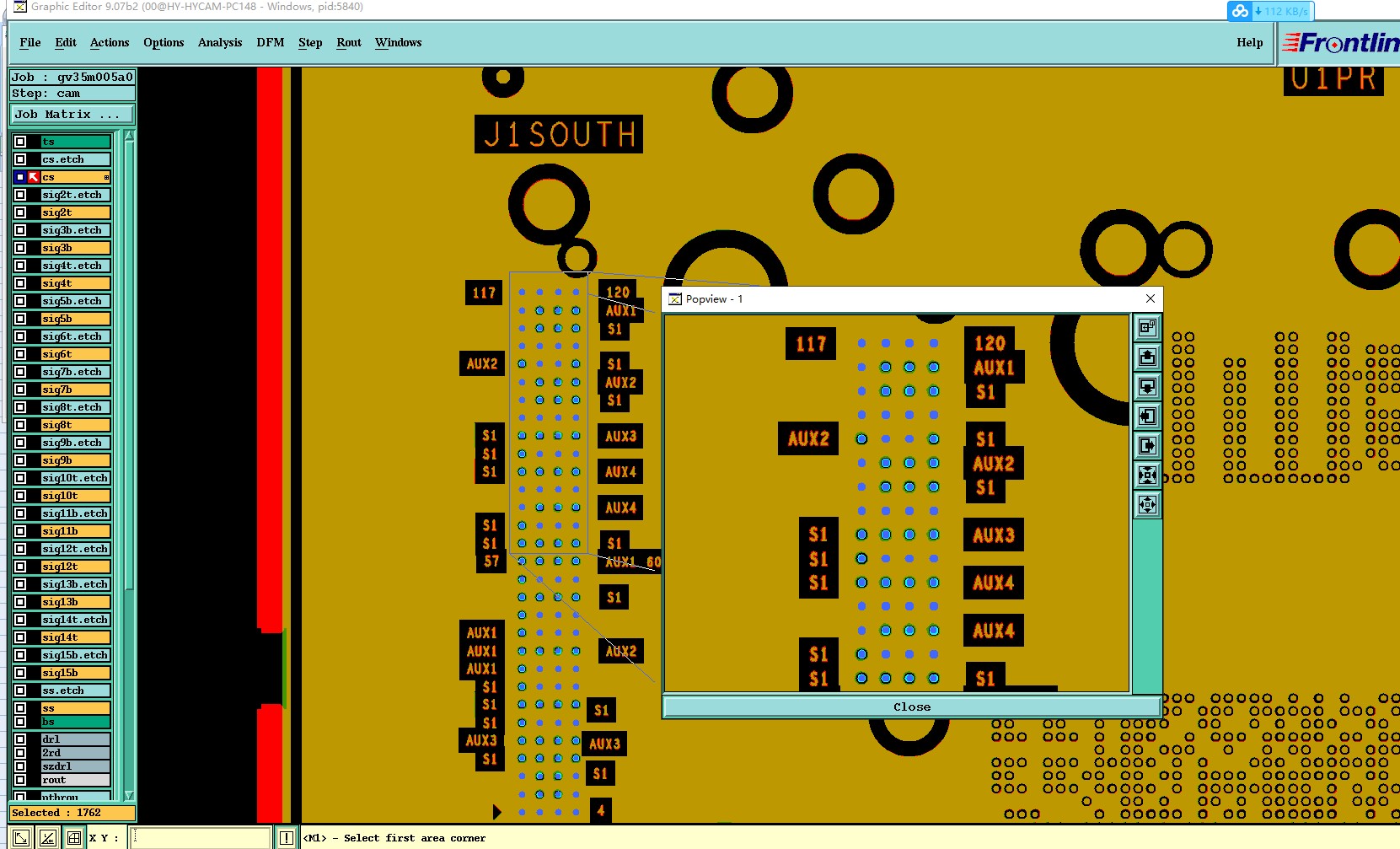
Task: Click the layer list scroll-up arrow
Action: (129, 136)
